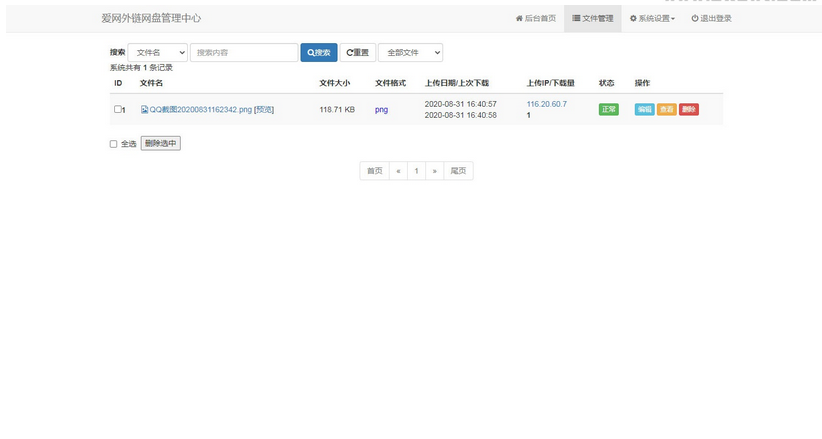Viewport: 822px width, 439px height.
Task: Open the 文件名 search type dropdown
Action: pyautogui.click(x=158, y=52)
